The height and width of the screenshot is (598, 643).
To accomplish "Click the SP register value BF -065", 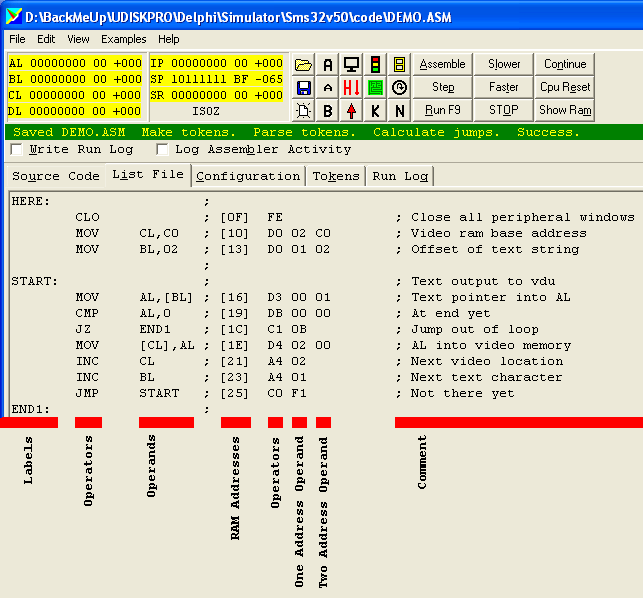I will pos(258,79).
